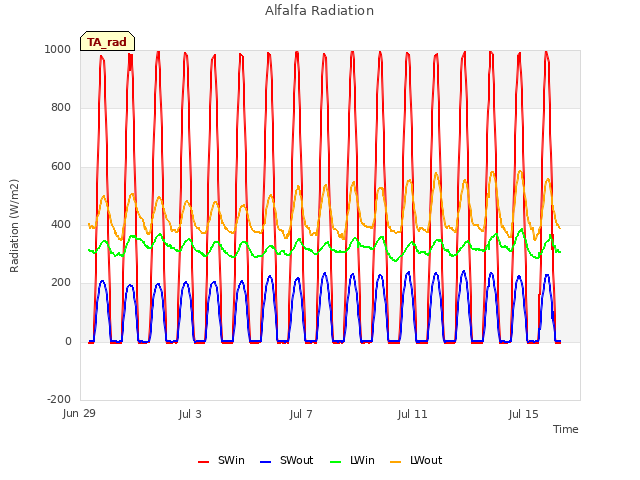The height and width of the screenshot is (480, 640).
Task: Click the red SWin legend color marker
Action: [x=203, y=462]
